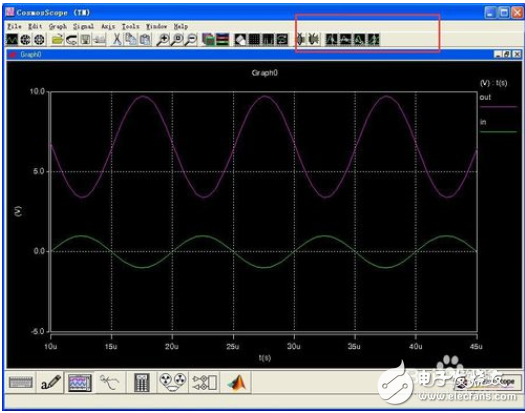This screenshot has width=525, height=413.
Task: Open the Graph menu
Action: pyautogui.click(x=58, y=26)
